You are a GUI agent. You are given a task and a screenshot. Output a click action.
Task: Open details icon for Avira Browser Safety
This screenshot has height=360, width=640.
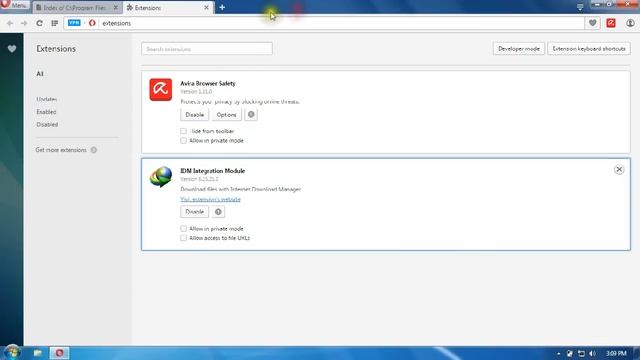251,115
